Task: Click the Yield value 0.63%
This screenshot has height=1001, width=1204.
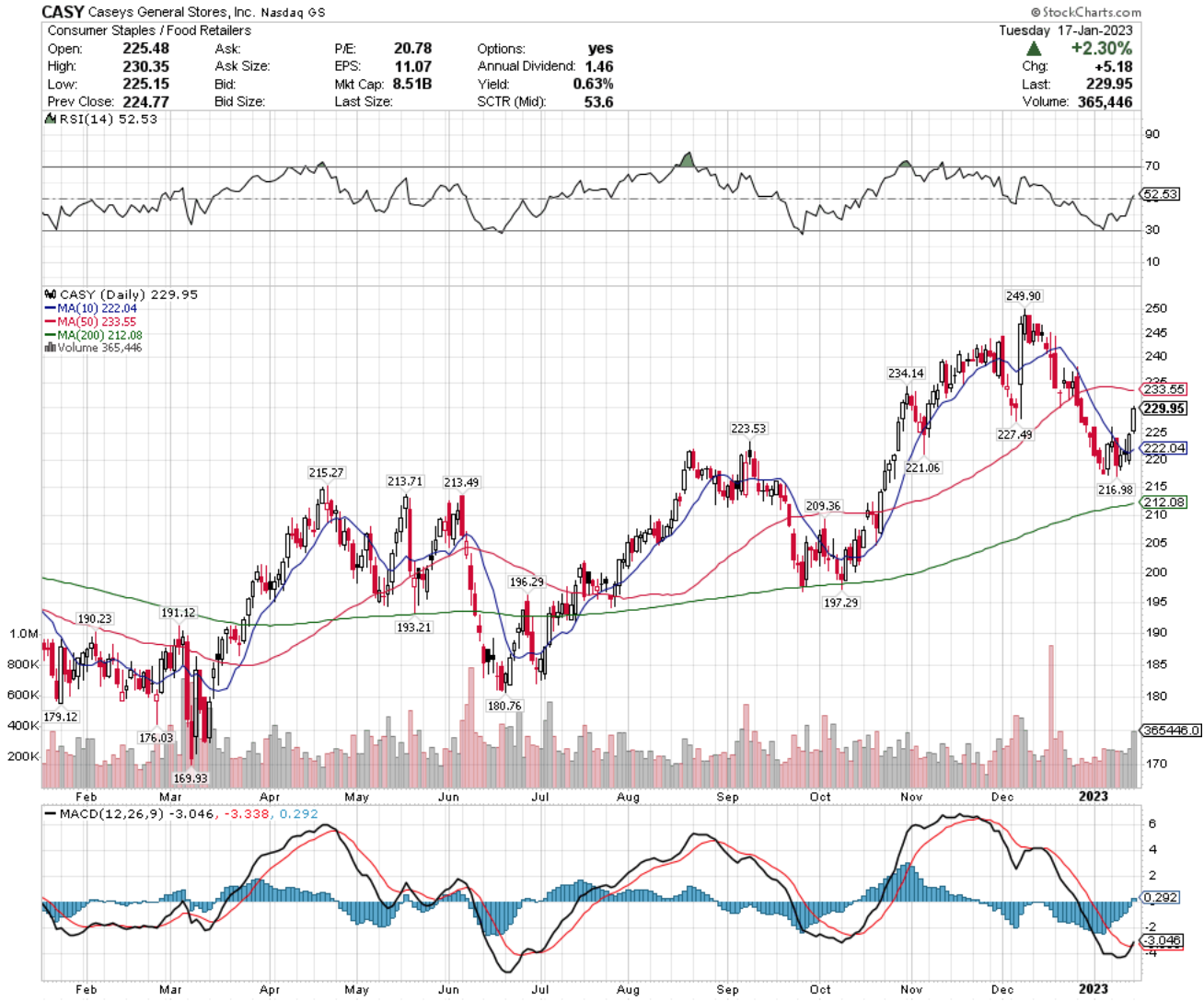Action: pyautogui.click(x=594, y=84)
